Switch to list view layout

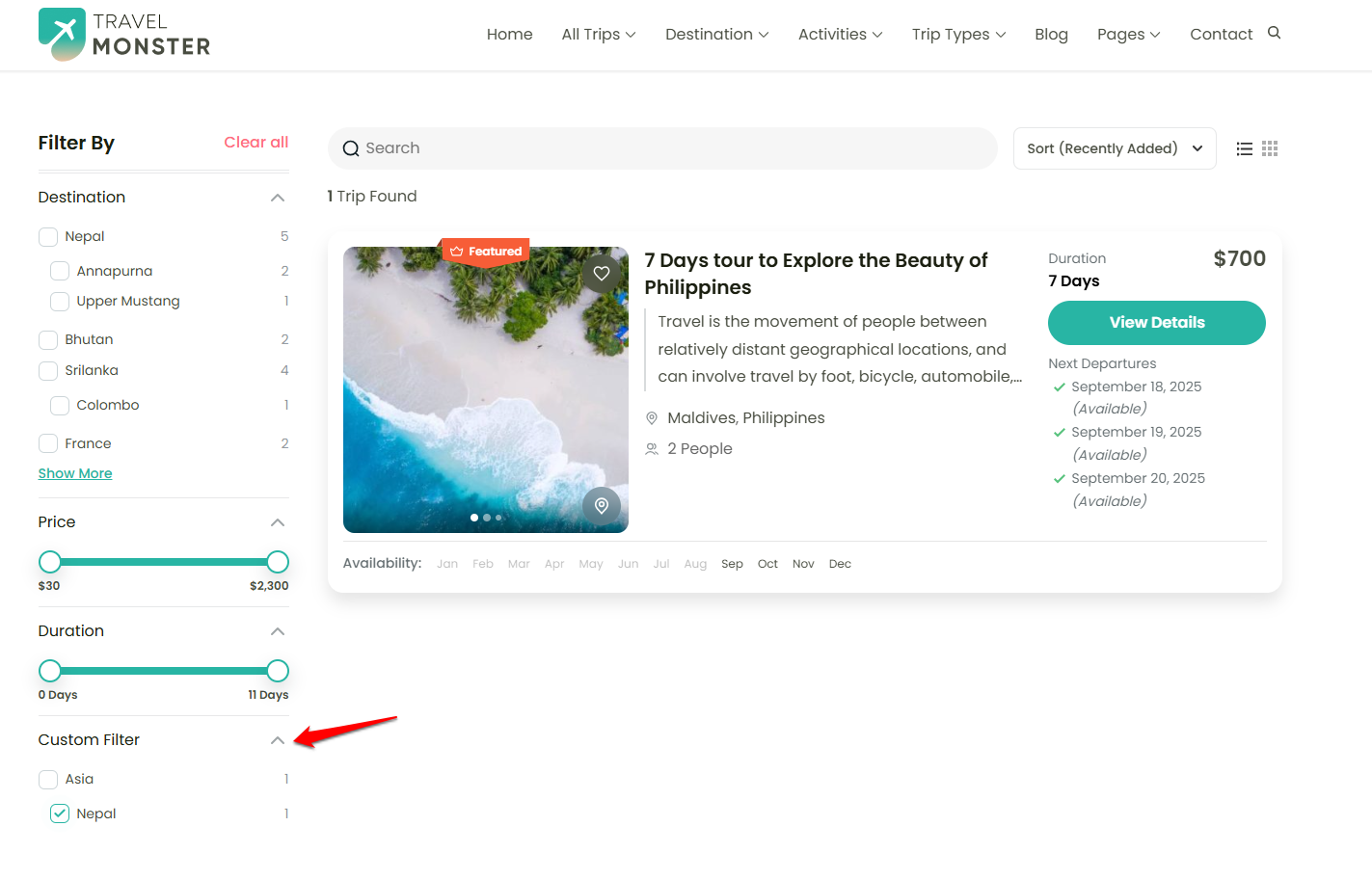(x=1244, y=148)
